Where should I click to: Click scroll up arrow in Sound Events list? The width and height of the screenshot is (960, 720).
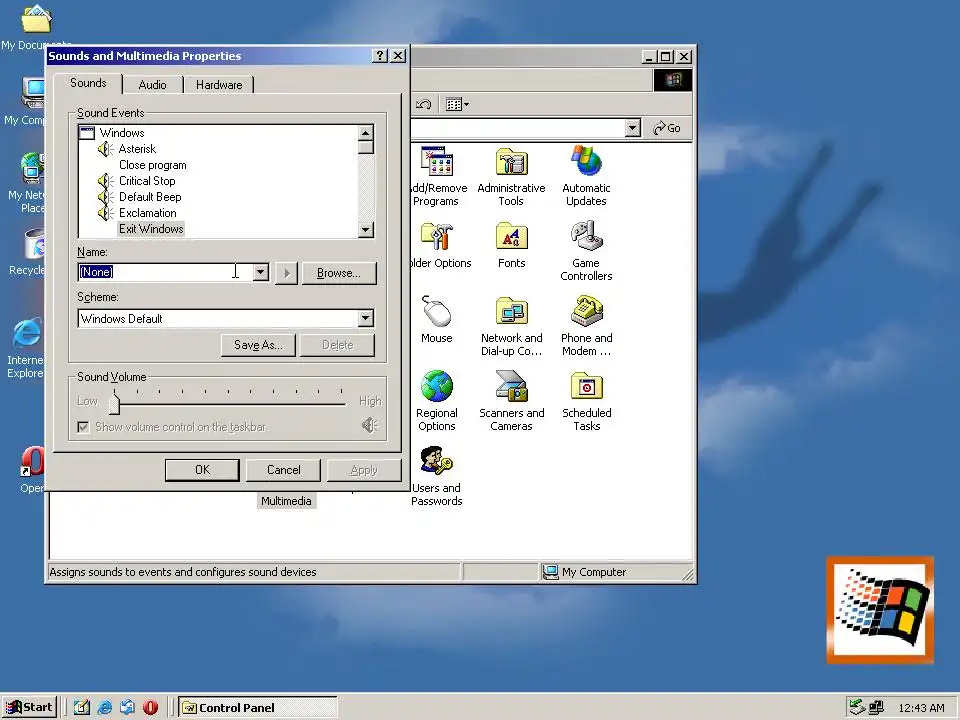coord(366,133)
